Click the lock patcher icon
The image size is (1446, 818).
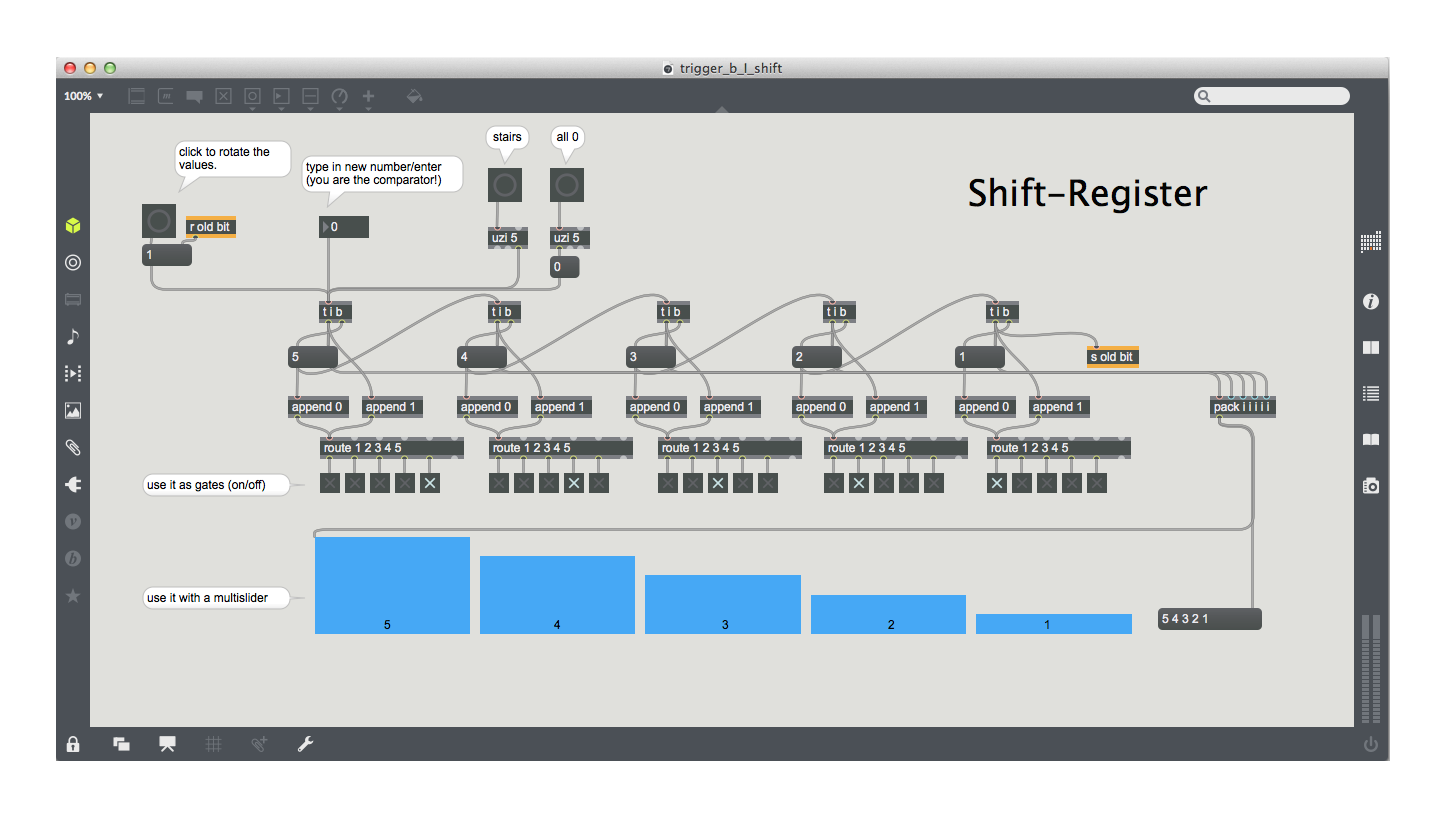[x=73, y=744]
